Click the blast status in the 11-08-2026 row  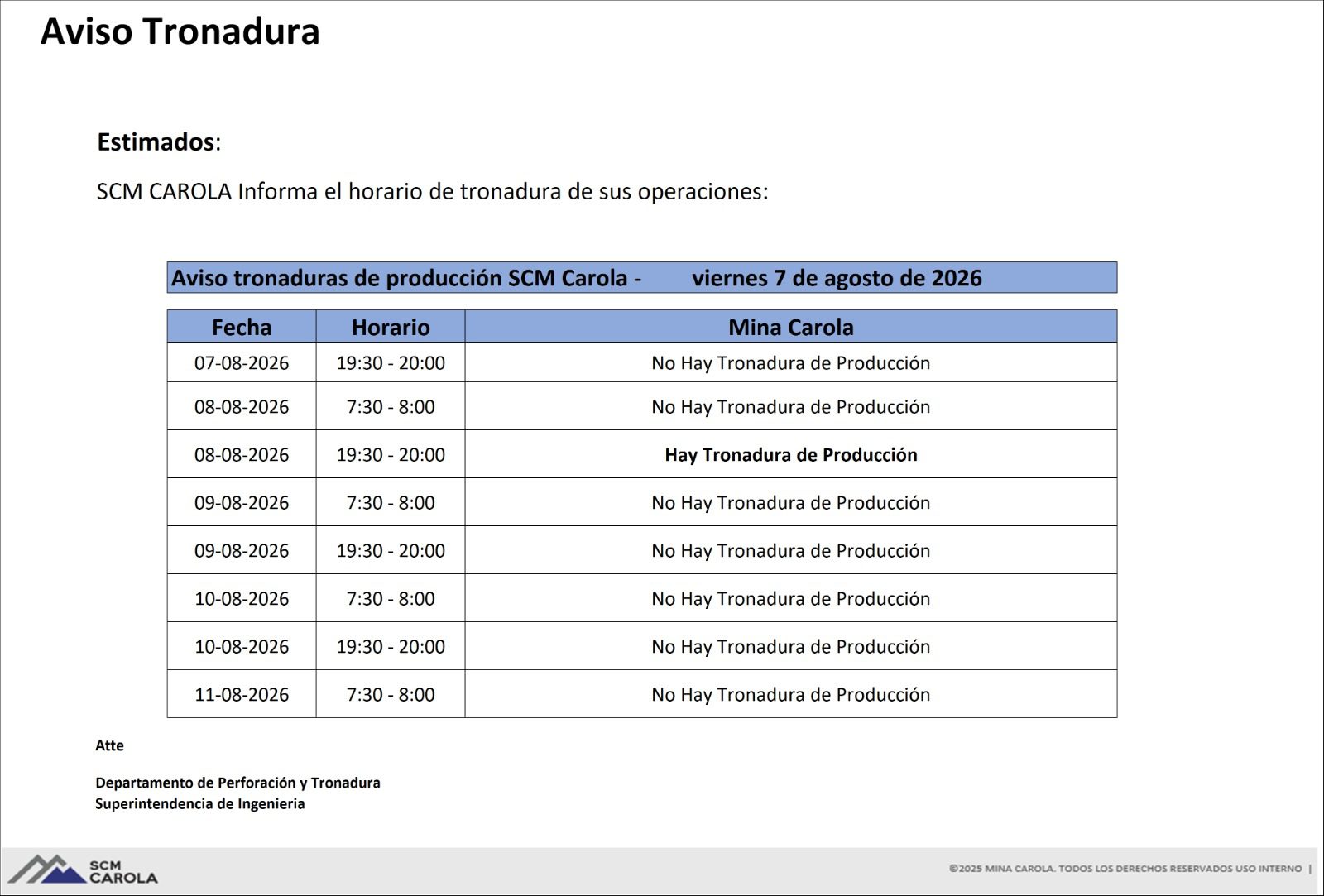tap(791, 694)
